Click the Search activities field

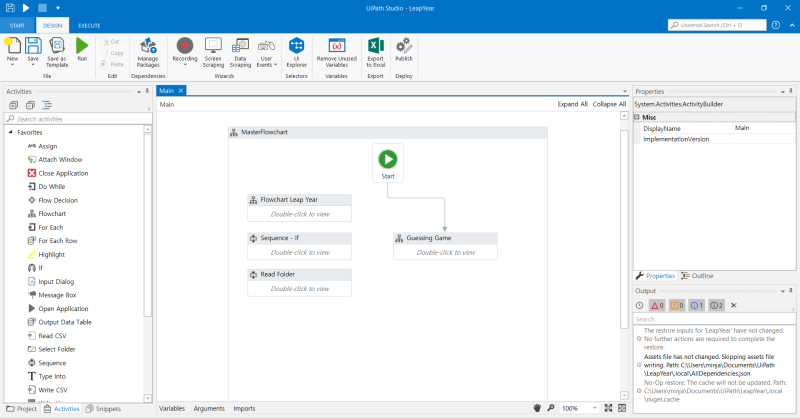tap(78, 119)
